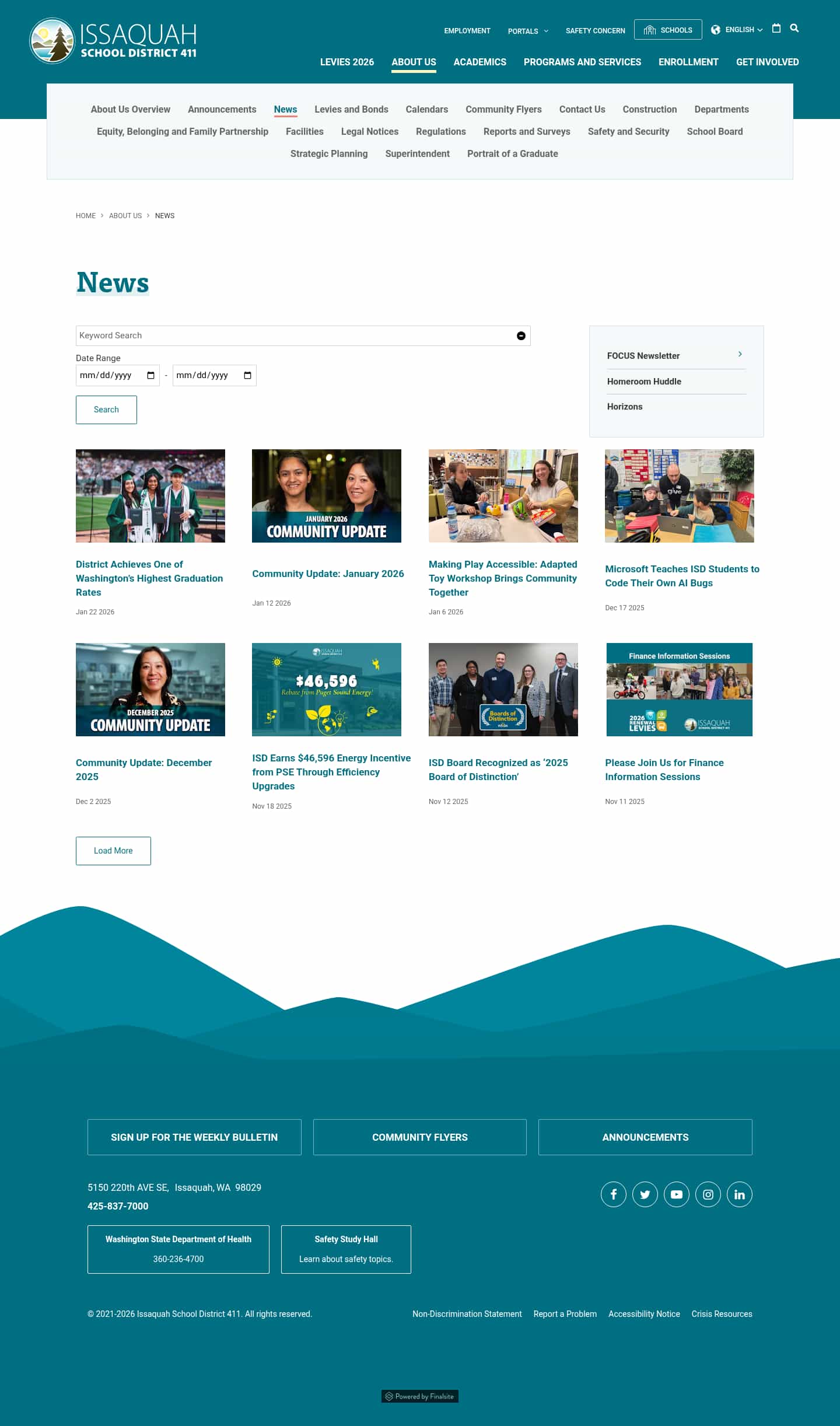This screenshot has height=1426, width=840.
Task: Read ISD Board of Distinction article
Action: 498,770
